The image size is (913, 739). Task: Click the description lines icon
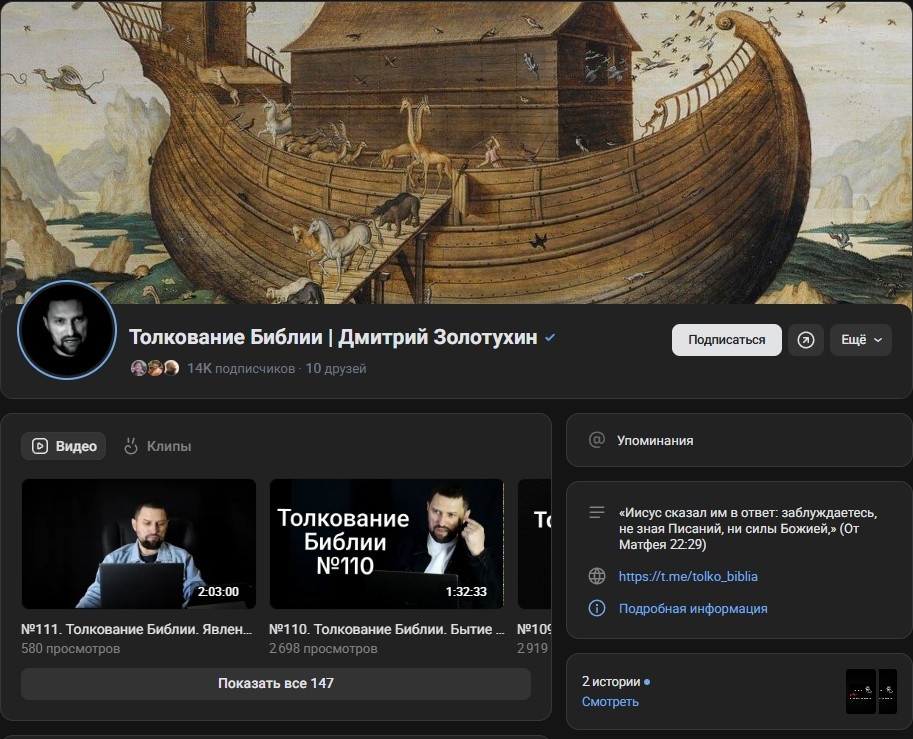[x=597, y=512]
